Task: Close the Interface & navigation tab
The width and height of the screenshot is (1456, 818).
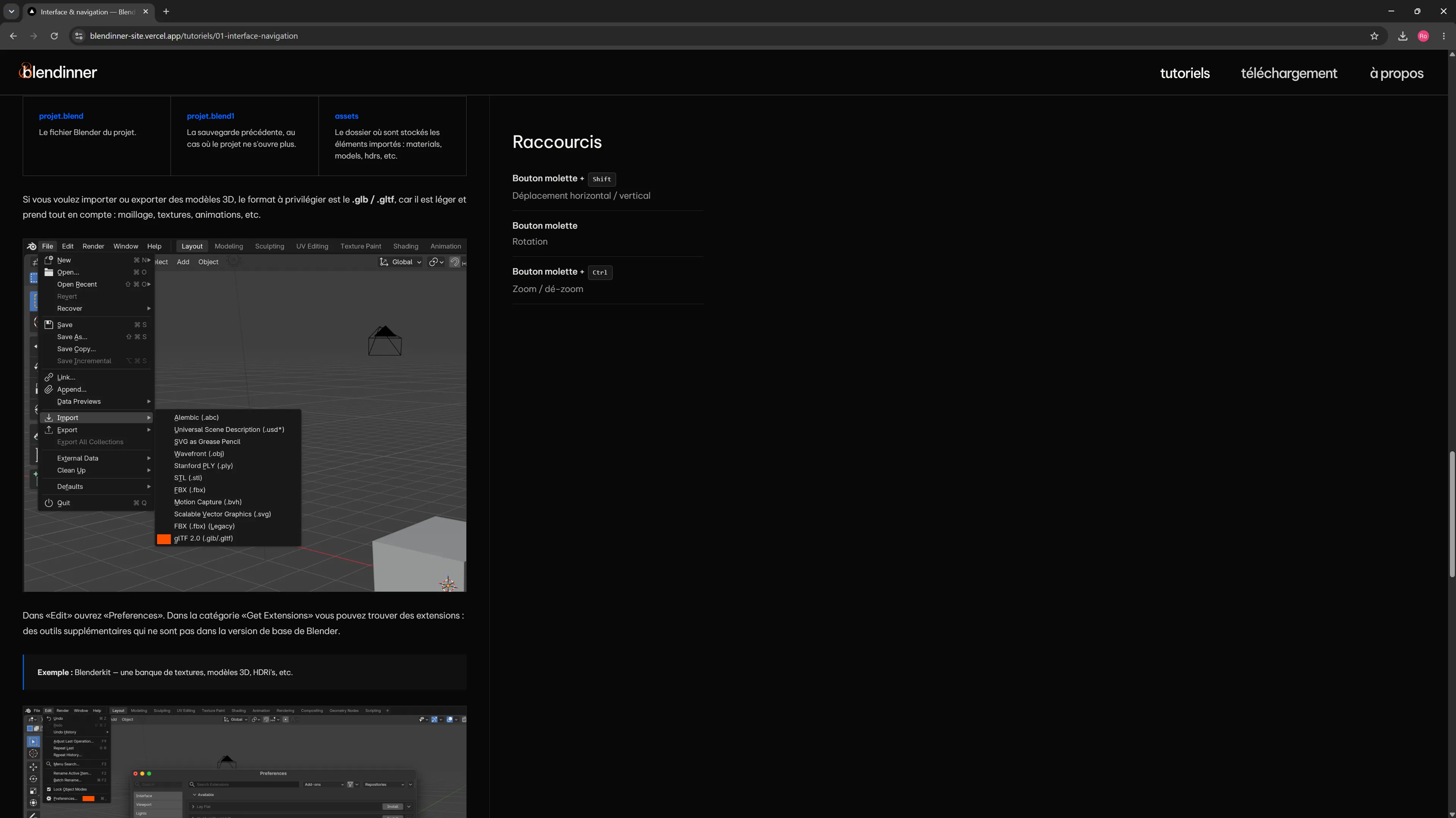Action: (x=145, y=11)
